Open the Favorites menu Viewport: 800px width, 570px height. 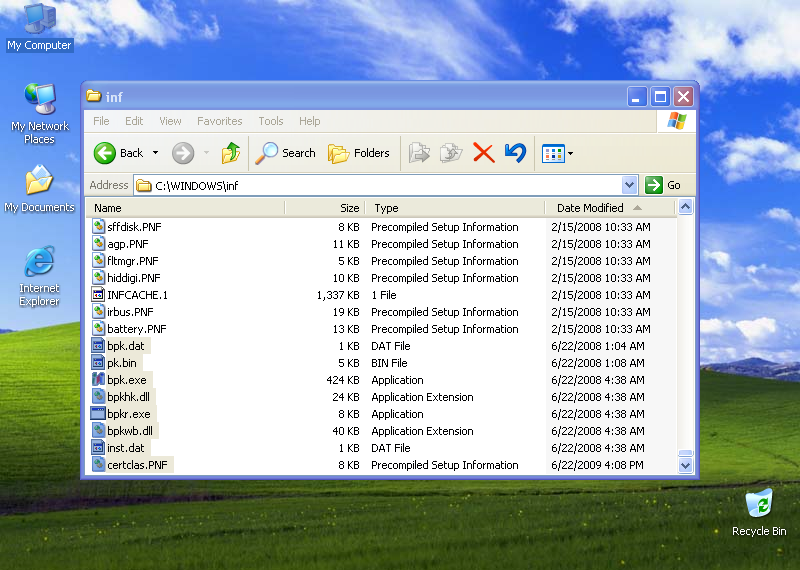(220, 121)
